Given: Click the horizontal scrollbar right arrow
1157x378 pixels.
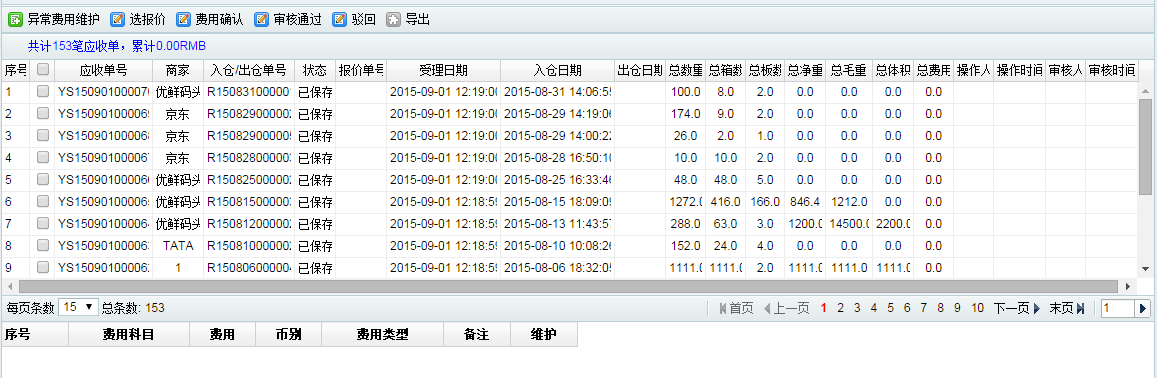Looking at the screenshot, I should pyautogui.click(x=1128, y=286).
